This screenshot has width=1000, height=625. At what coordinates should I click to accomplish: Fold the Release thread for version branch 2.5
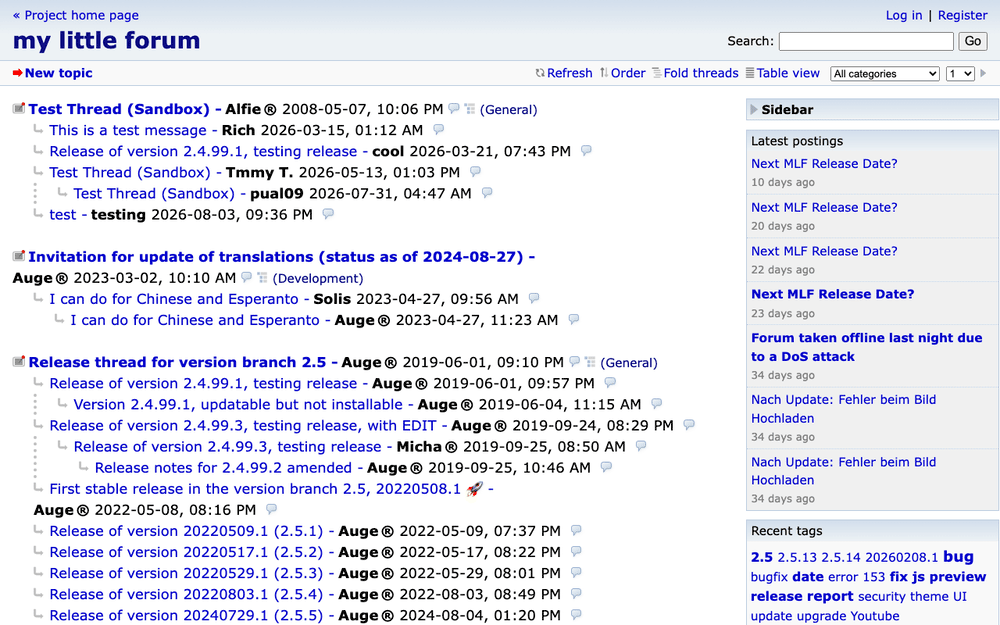pos(18,362)
